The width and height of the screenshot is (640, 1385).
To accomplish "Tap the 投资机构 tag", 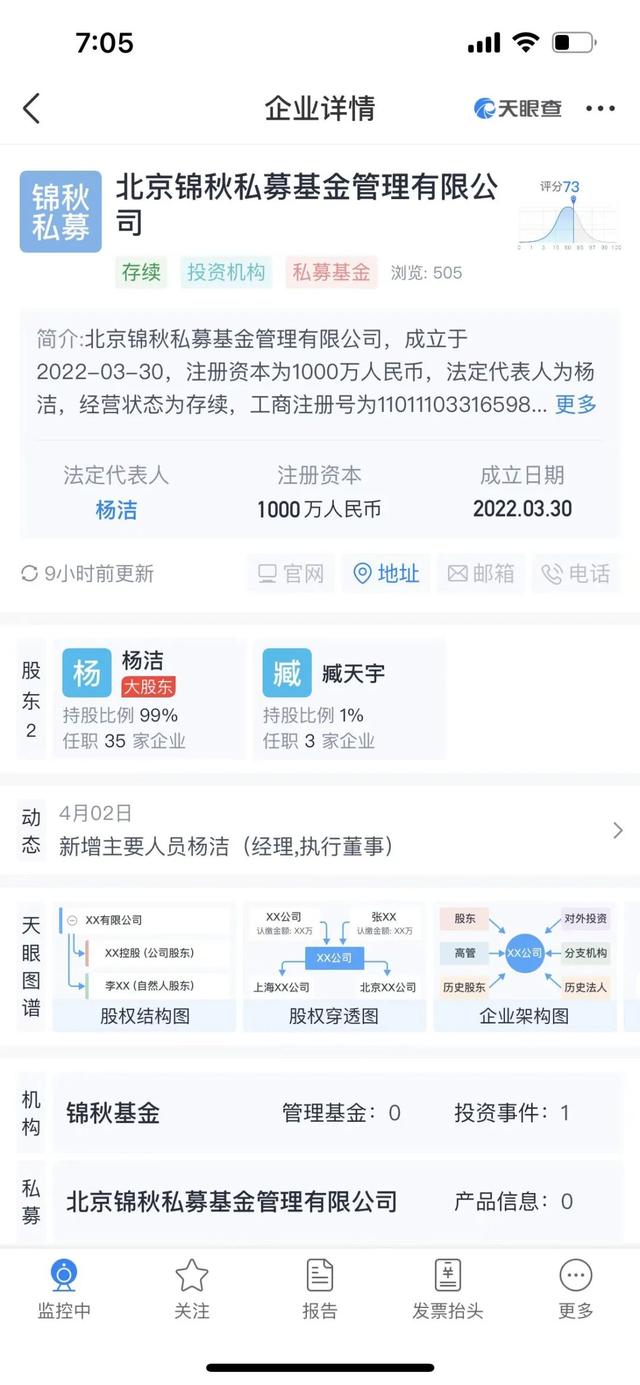I will 226,272.
